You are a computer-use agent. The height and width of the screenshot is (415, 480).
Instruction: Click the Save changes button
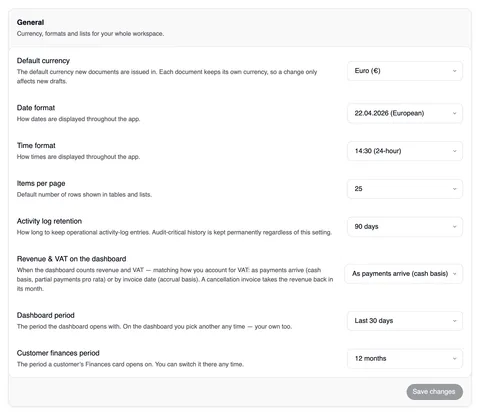click(x=434, y=392)
